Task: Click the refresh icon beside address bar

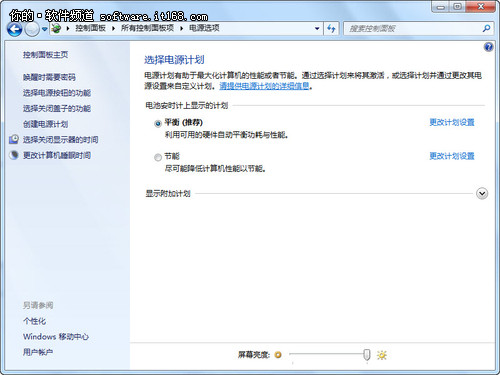Action: [x=331, y=29]
